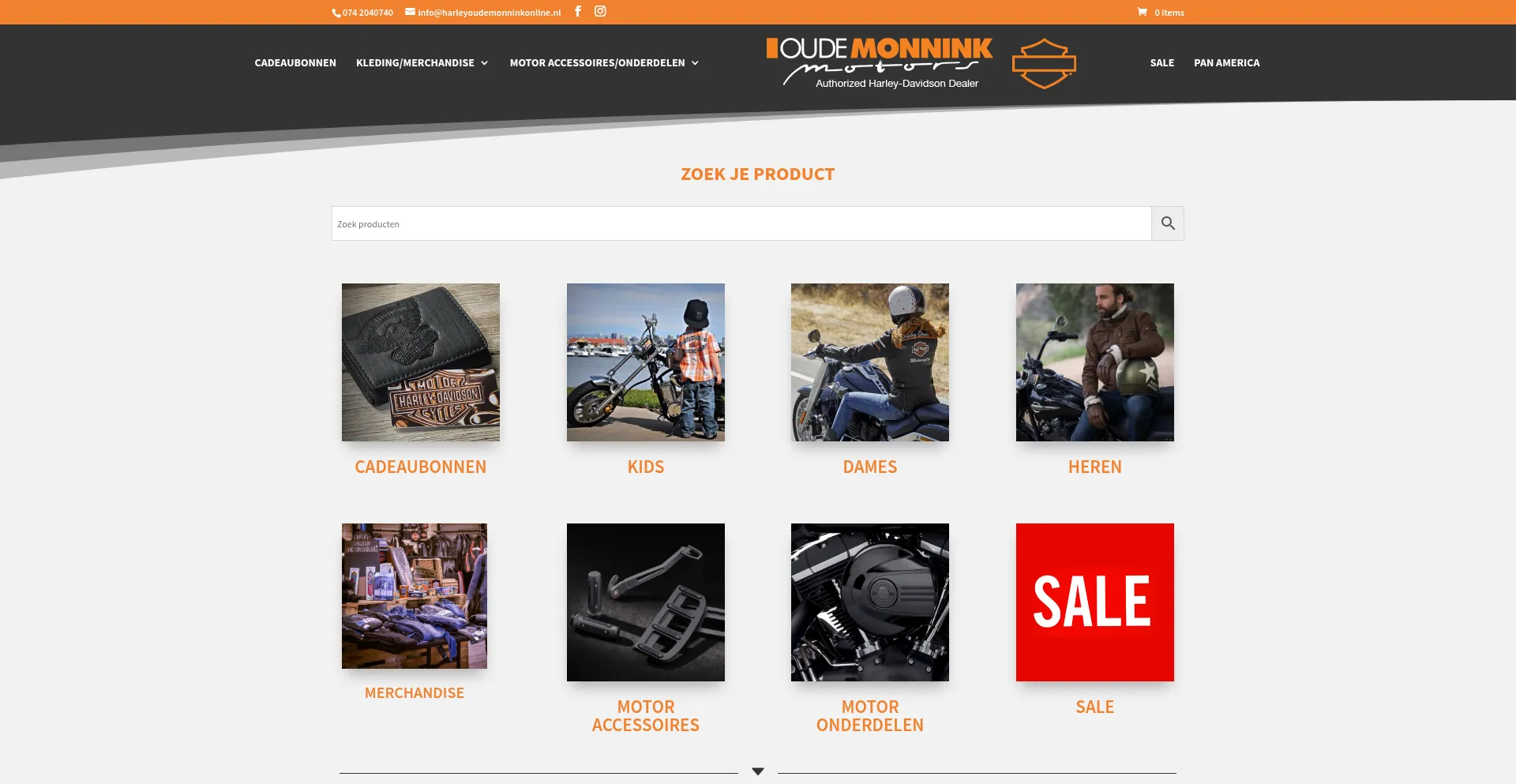
Task: Open the Pan America menu item
Action: (1226, 62)
